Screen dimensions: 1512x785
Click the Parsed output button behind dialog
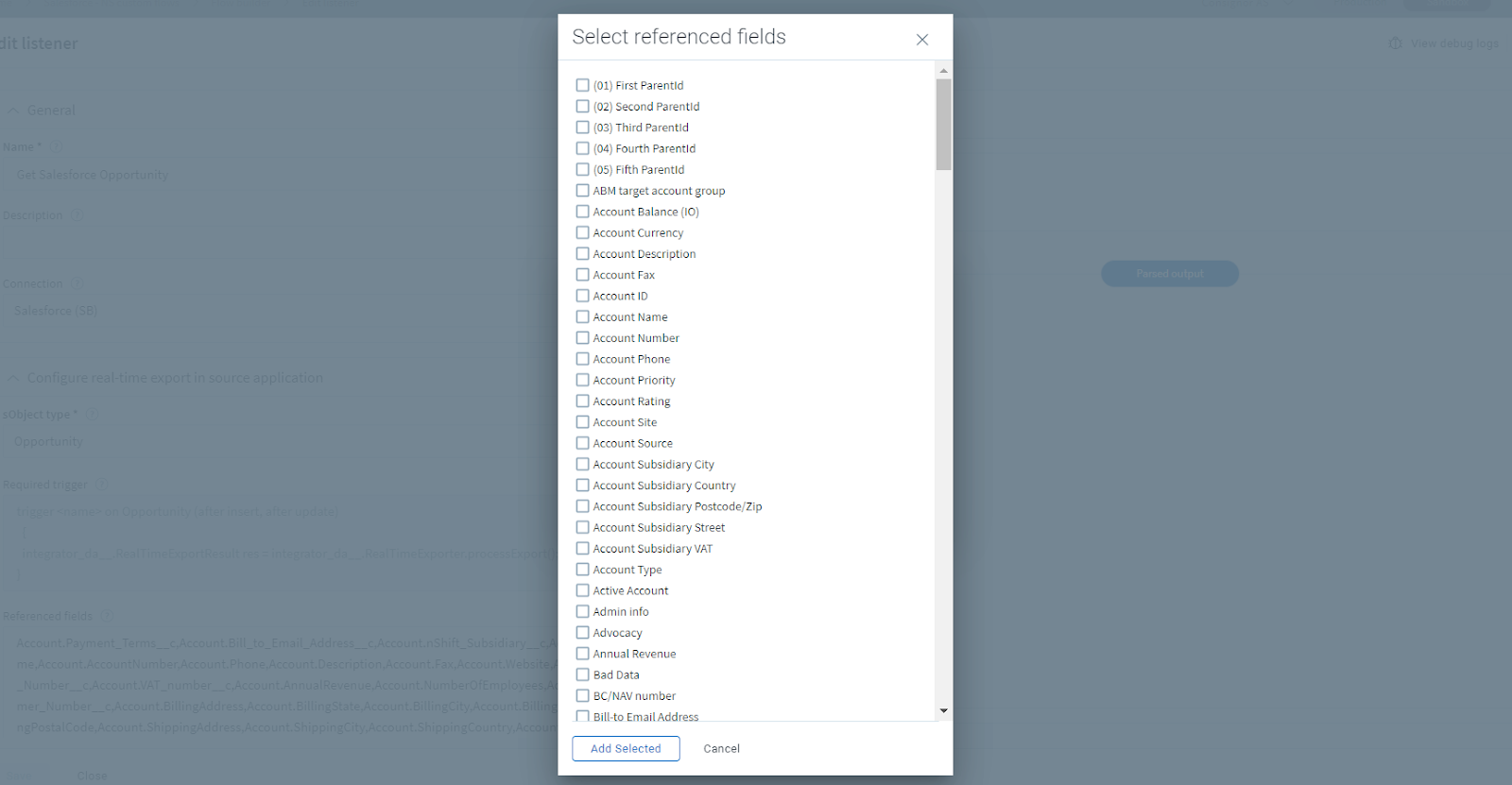click(x=1170, y=274)
